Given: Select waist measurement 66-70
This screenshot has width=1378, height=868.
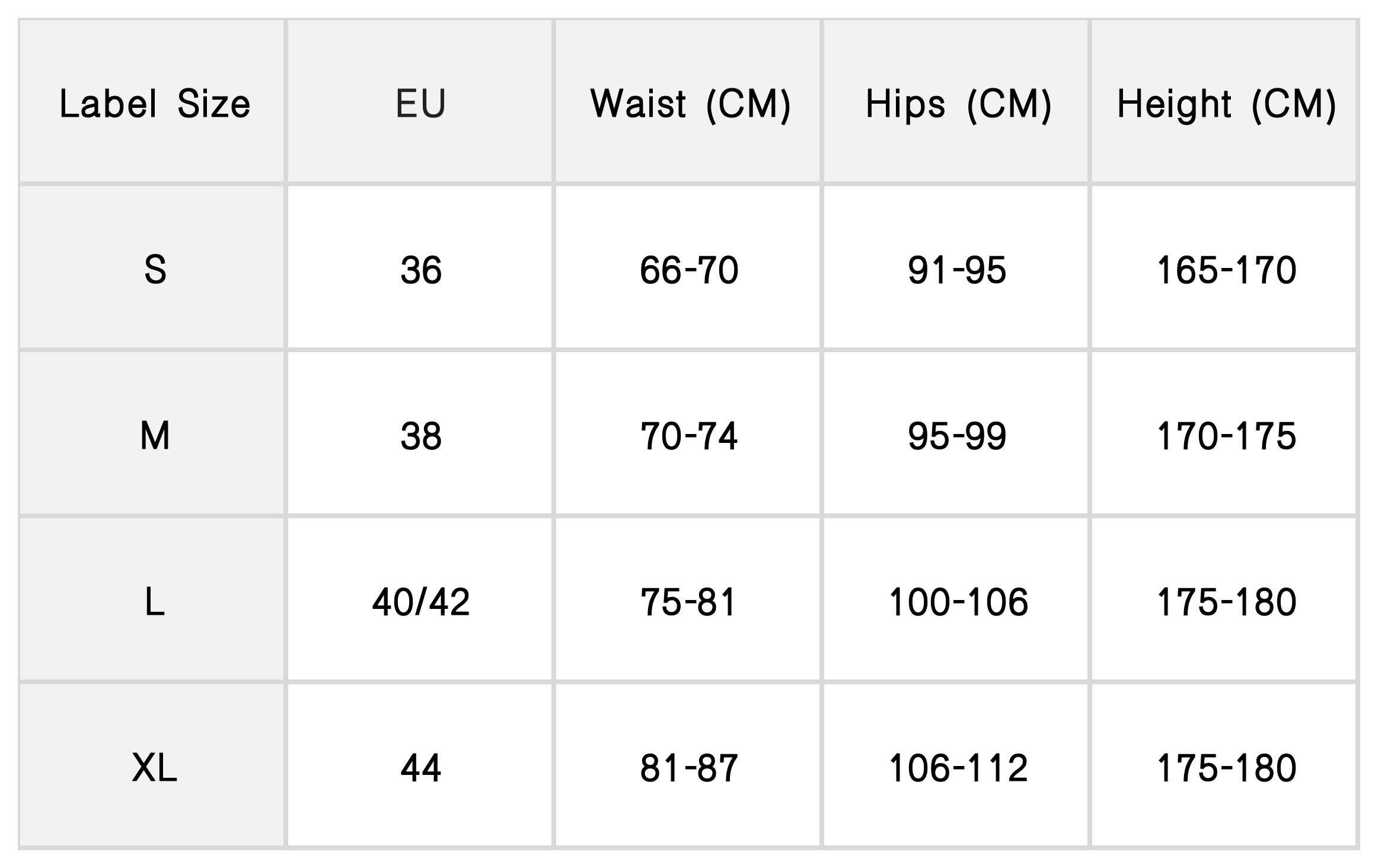Looking at the screenshot, I should pos(688,270).
